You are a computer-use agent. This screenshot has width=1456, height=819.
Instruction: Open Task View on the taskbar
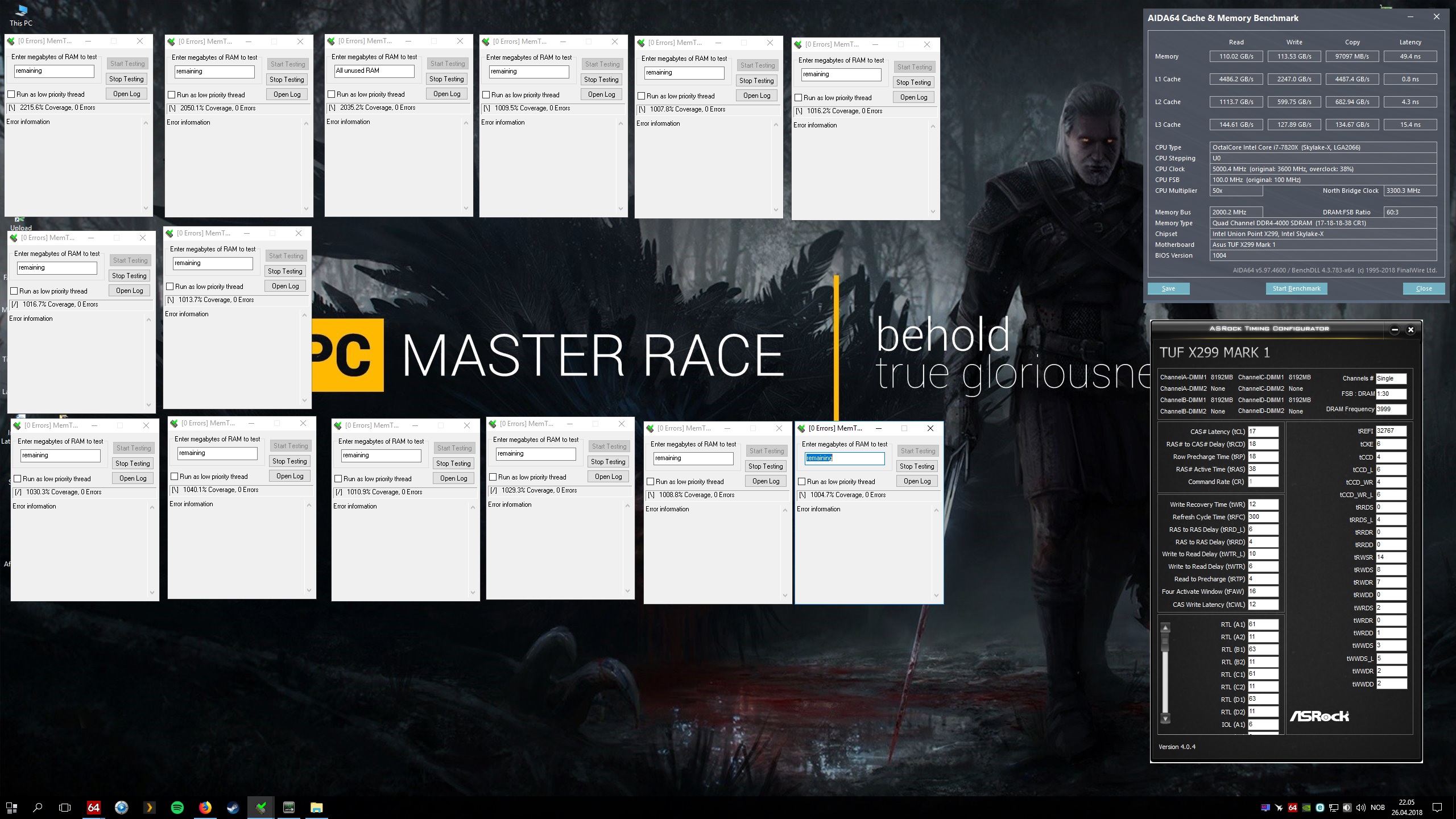(x=65, y=807)
